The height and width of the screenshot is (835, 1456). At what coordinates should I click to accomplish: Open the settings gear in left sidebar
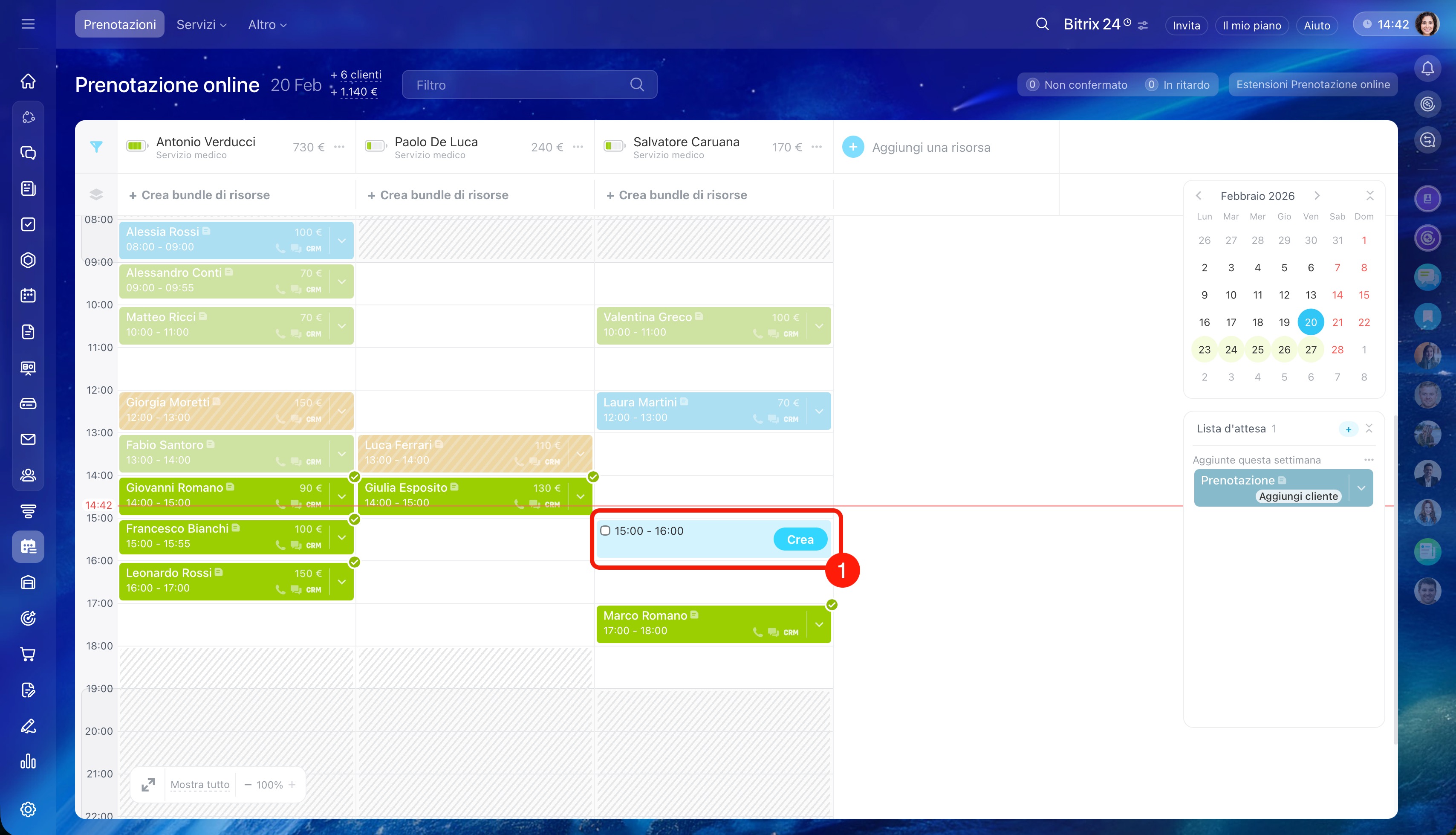click(x=28, y=809)
